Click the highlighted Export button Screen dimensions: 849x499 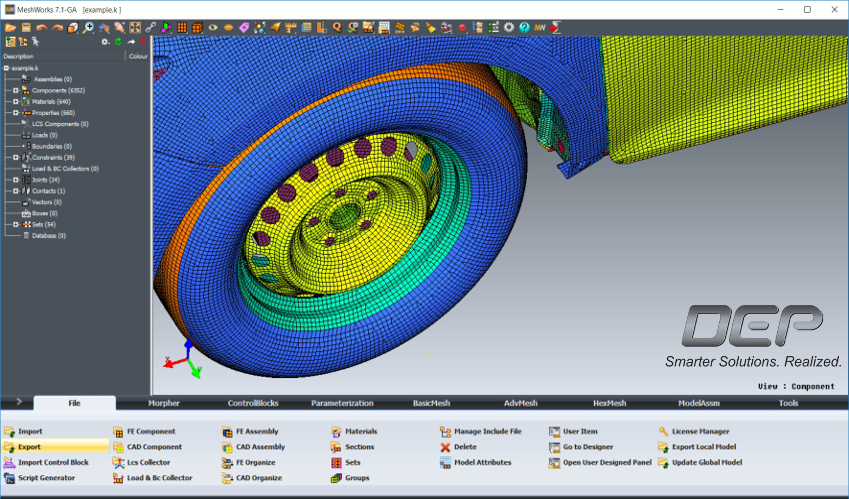[56, 447]
